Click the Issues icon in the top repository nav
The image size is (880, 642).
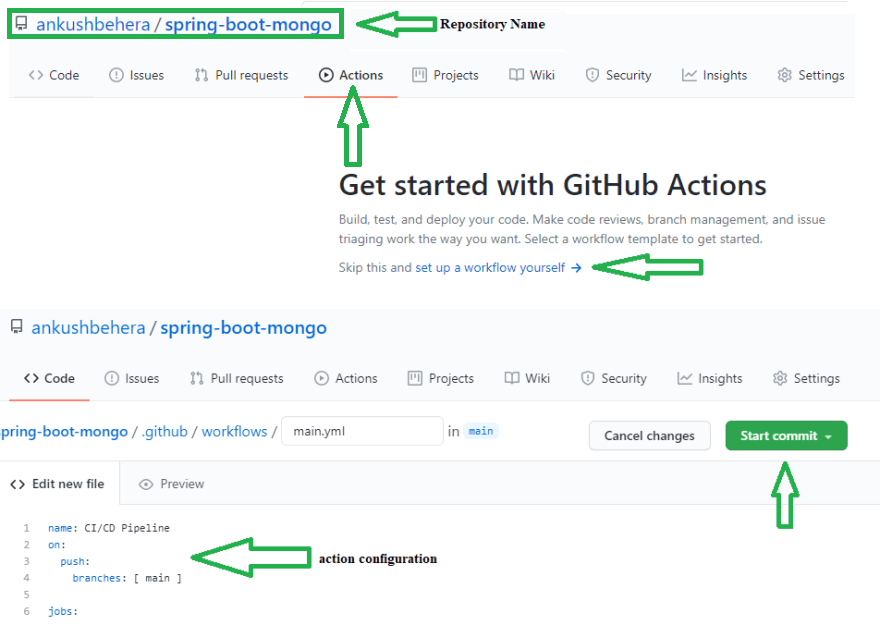click(116, 75)
